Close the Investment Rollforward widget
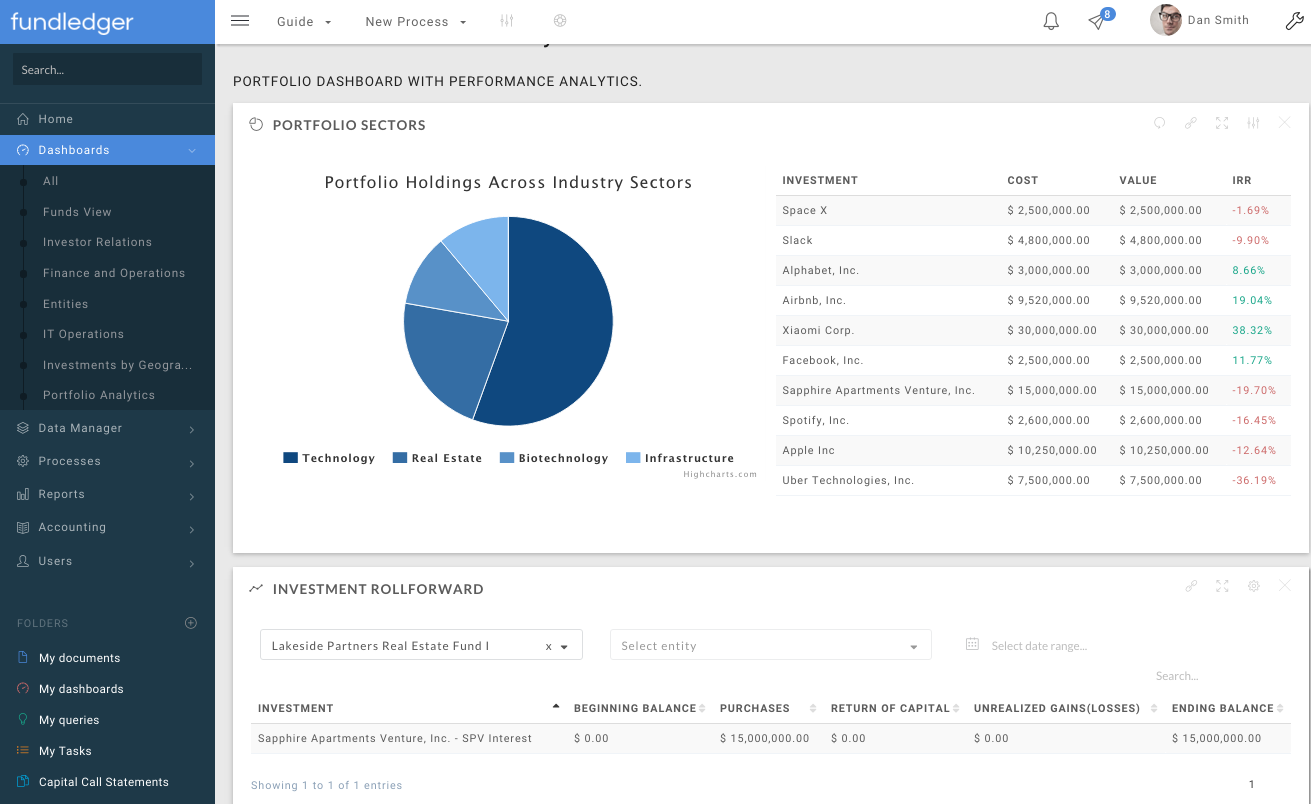1311x804 pixels. click(1285, 586)
